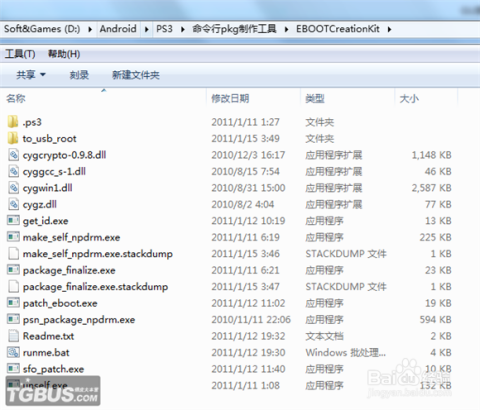Screen dimensions: 480x410
Task: Click the psn_package_npdrm.exe icon
Action: click(13, 319)
